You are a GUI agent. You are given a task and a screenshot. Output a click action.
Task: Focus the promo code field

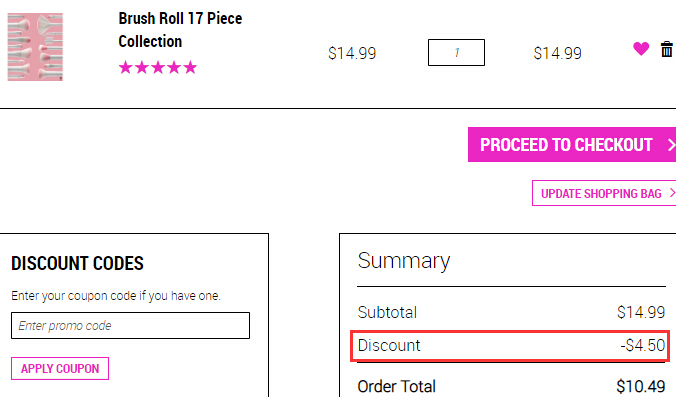[130, 325]
